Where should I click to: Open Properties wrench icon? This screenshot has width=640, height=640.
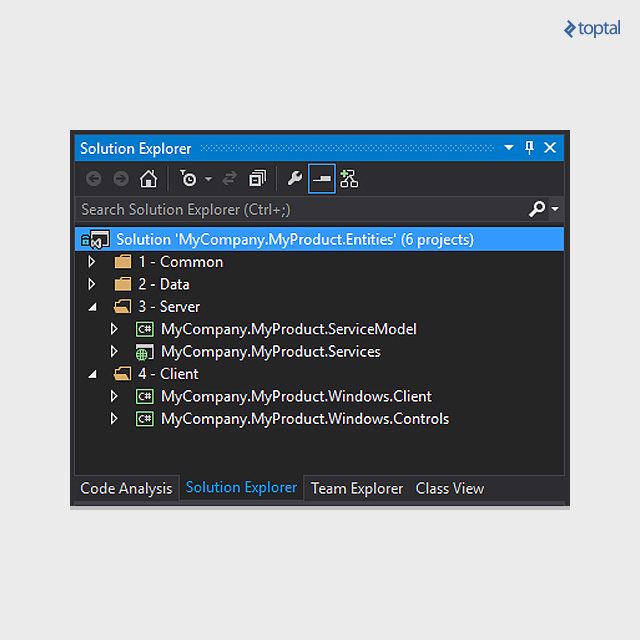click(295, 179)
